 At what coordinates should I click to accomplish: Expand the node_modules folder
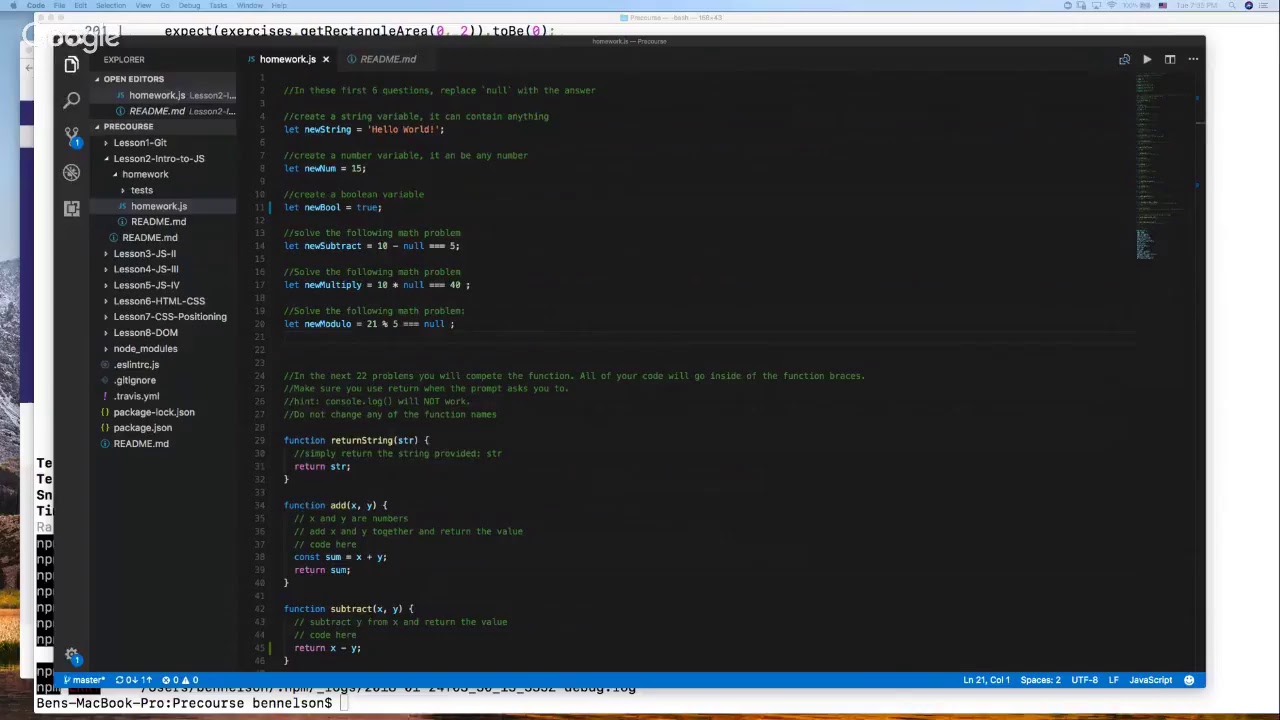pyautogui.click(x=145, y=348)
